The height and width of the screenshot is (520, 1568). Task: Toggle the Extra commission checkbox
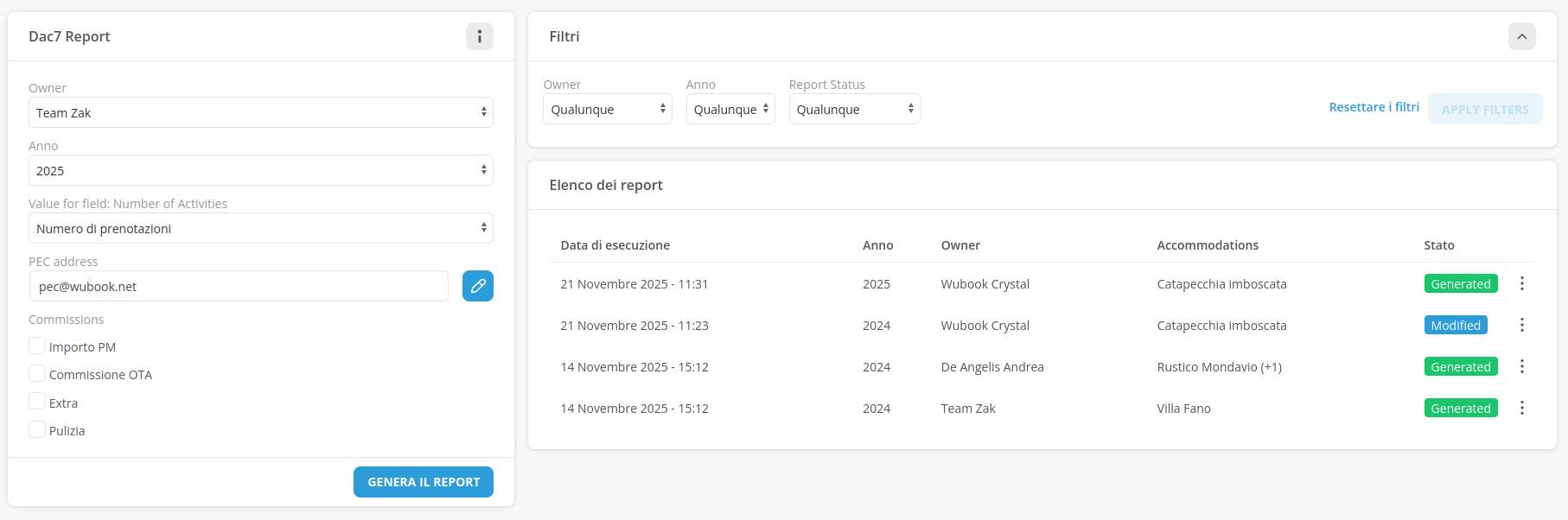[x=37, y=402]
